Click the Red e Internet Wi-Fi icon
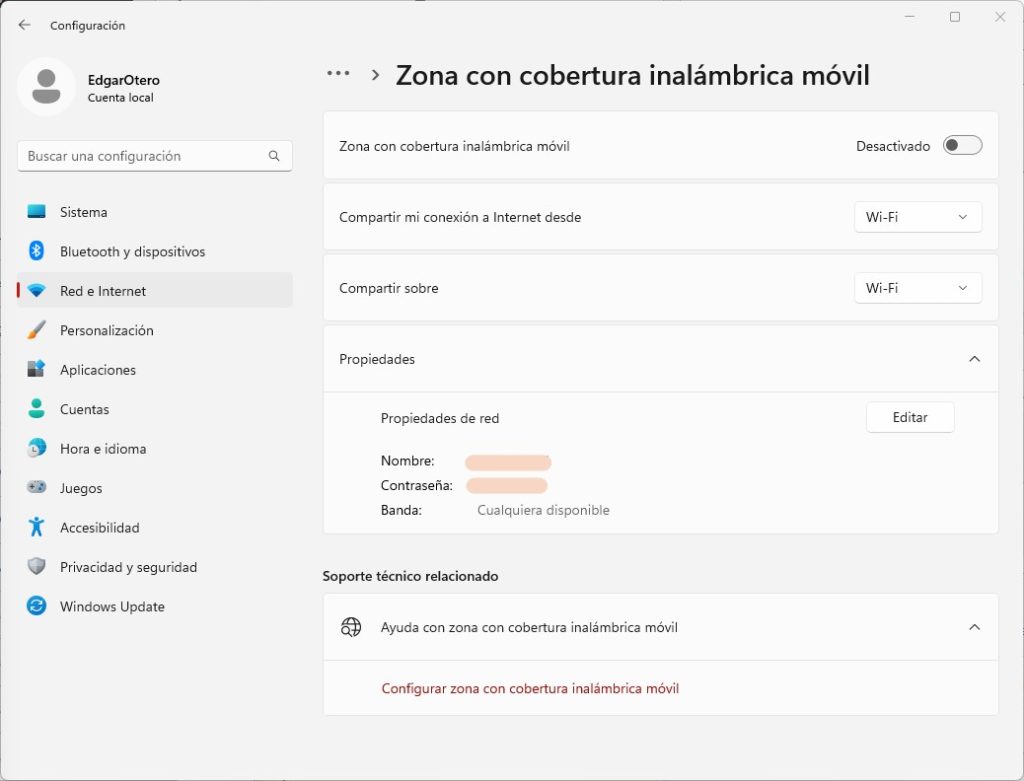 [x=37, y=291]
